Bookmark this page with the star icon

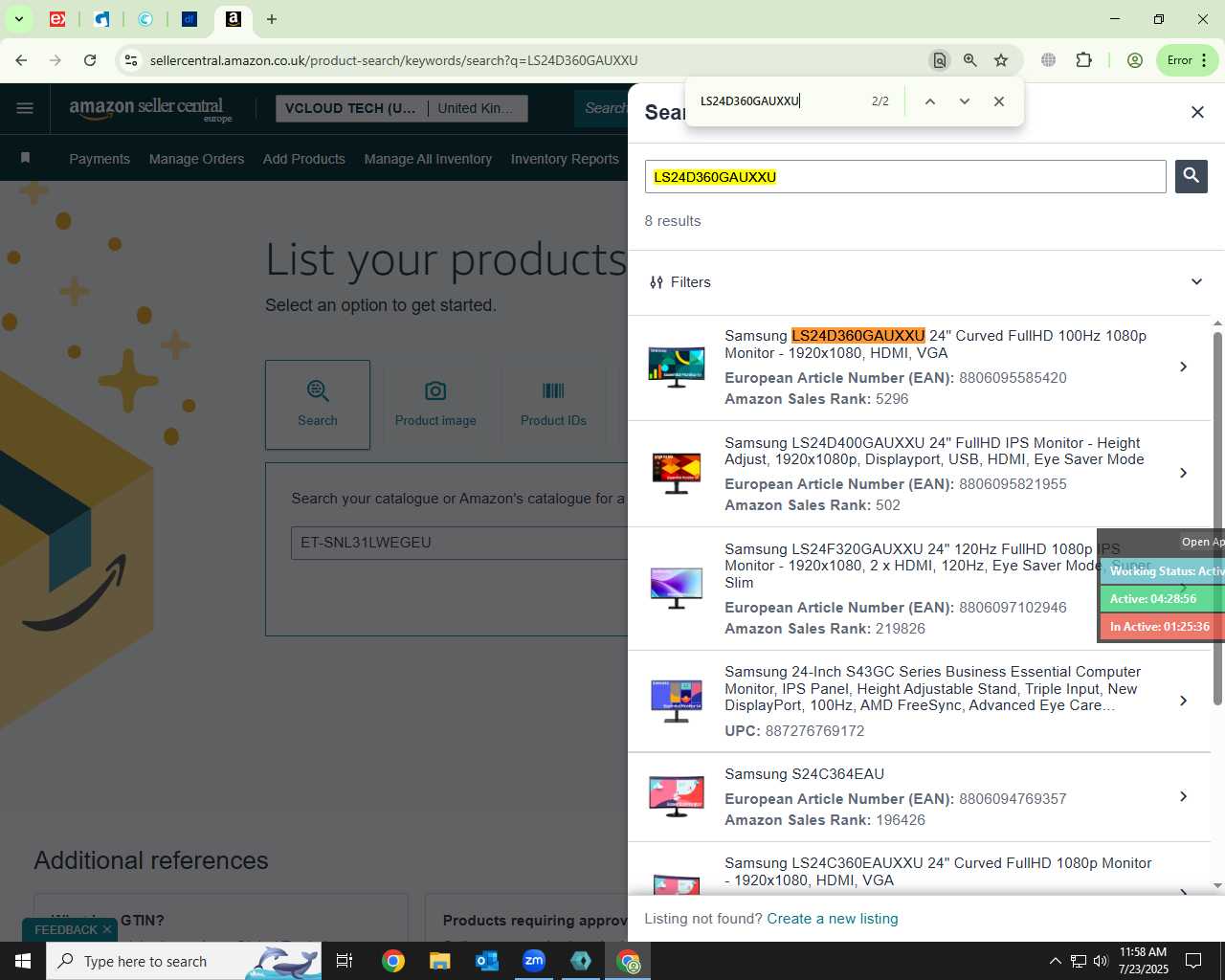(1001, 60)
